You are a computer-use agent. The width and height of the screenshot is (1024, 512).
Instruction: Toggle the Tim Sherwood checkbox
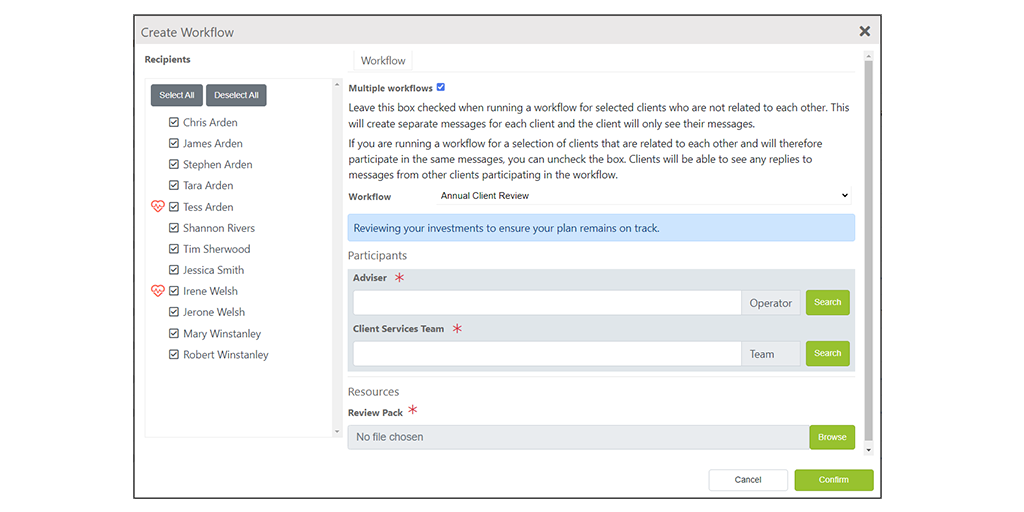click(x=174, y=249)
